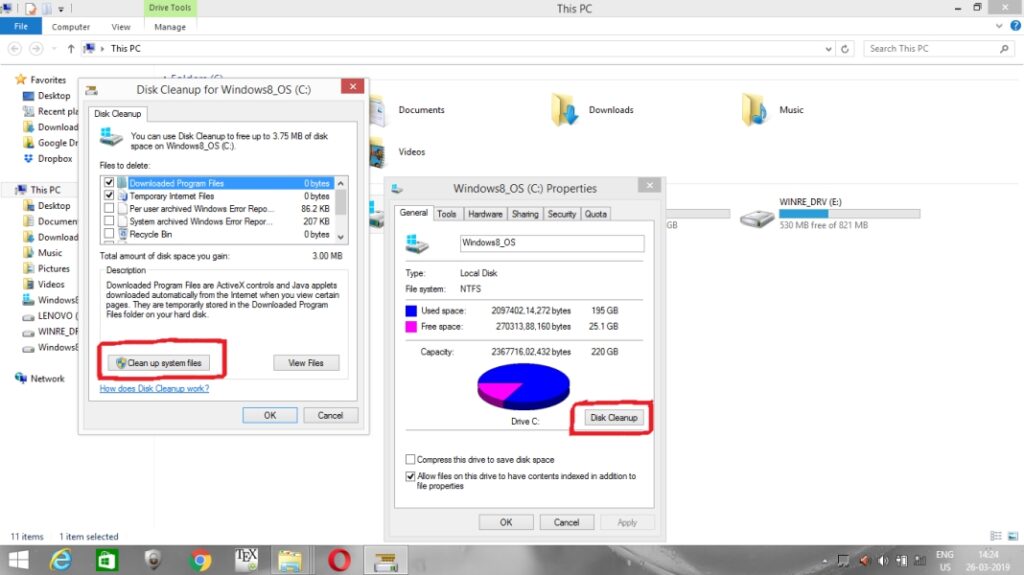Viewport: 1024px width, 575px height.
Task: Click the volume speaker tray icon
Action: [x=883, y=561]
